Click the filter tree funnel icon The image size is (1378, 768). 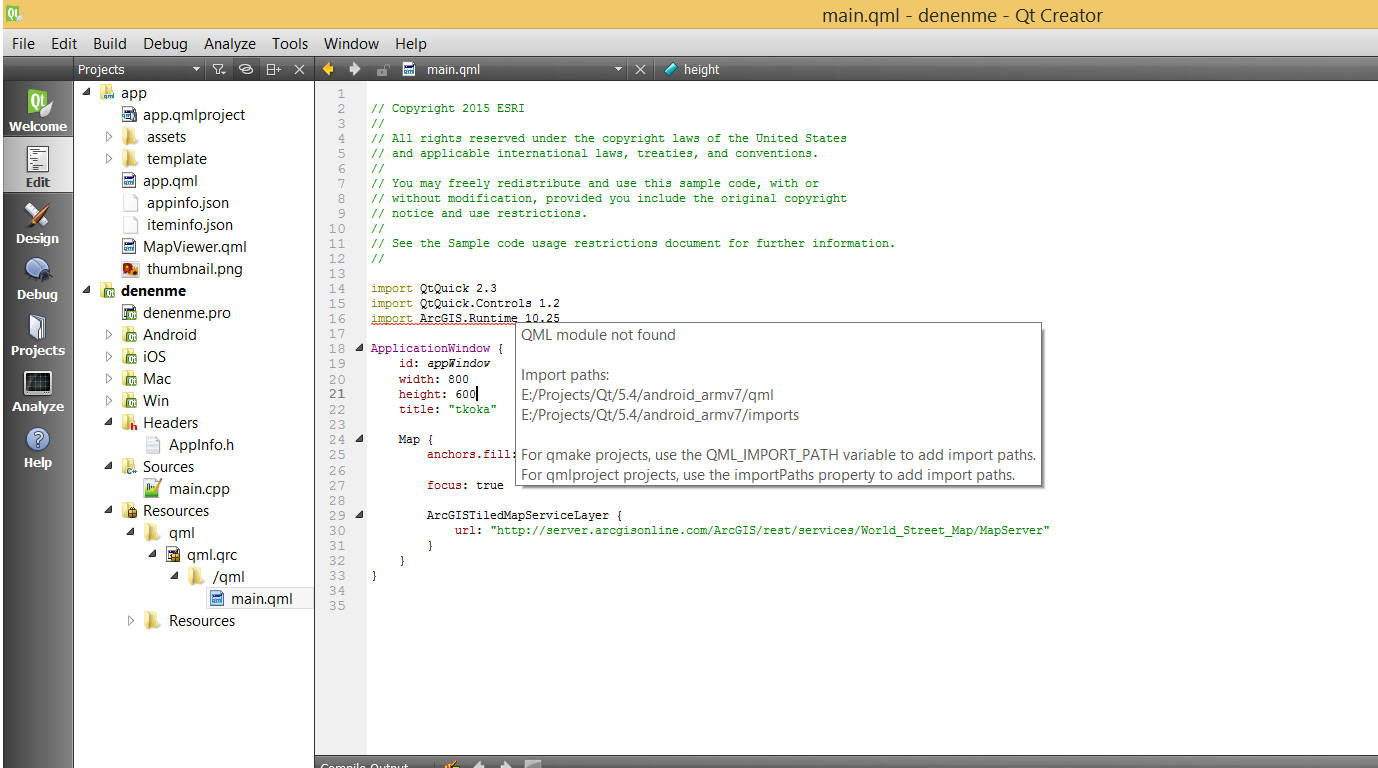pyautogui.click(x=219, y=69)
